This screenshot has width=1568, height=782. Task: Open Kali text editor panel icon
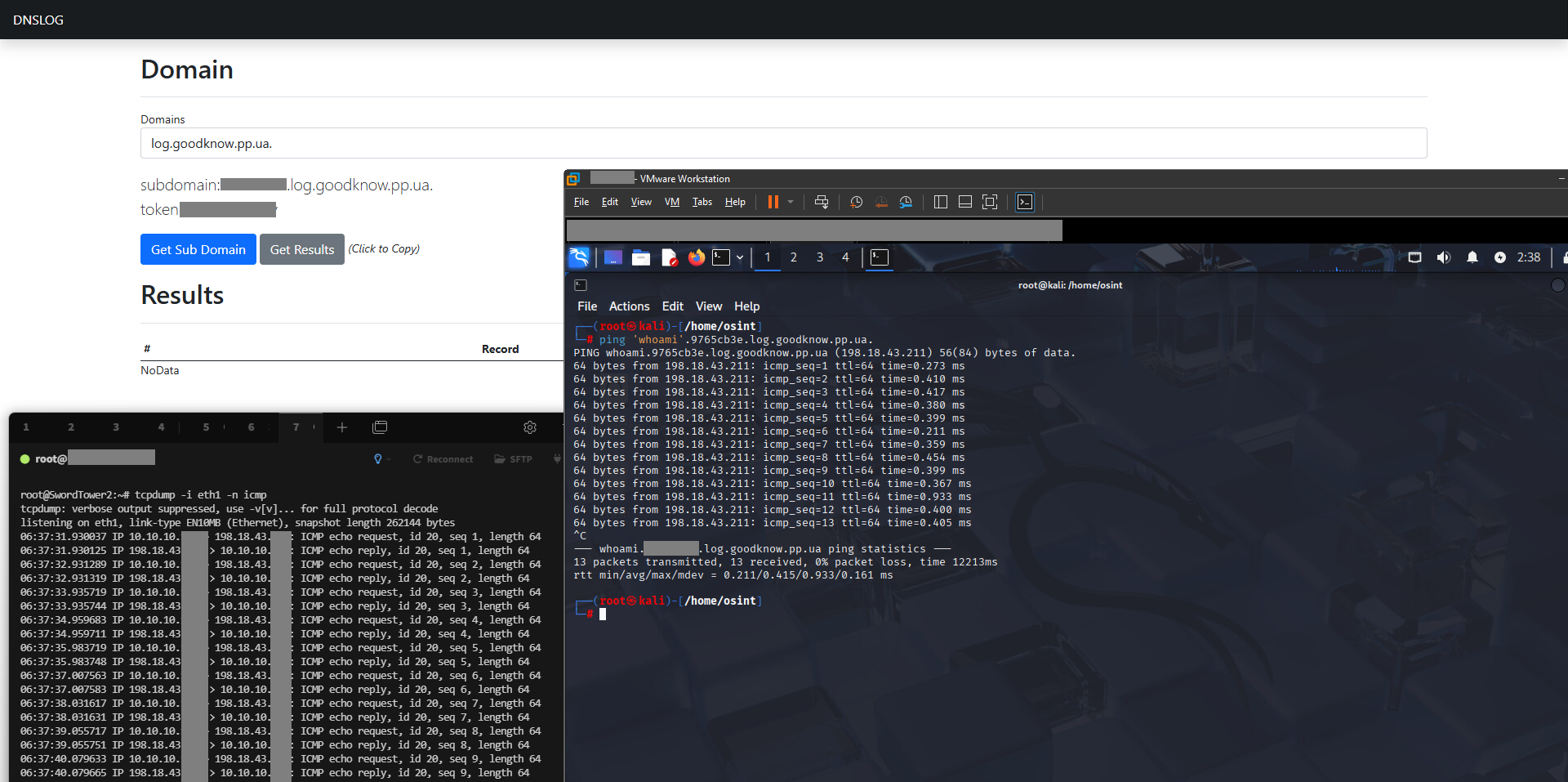669,257
